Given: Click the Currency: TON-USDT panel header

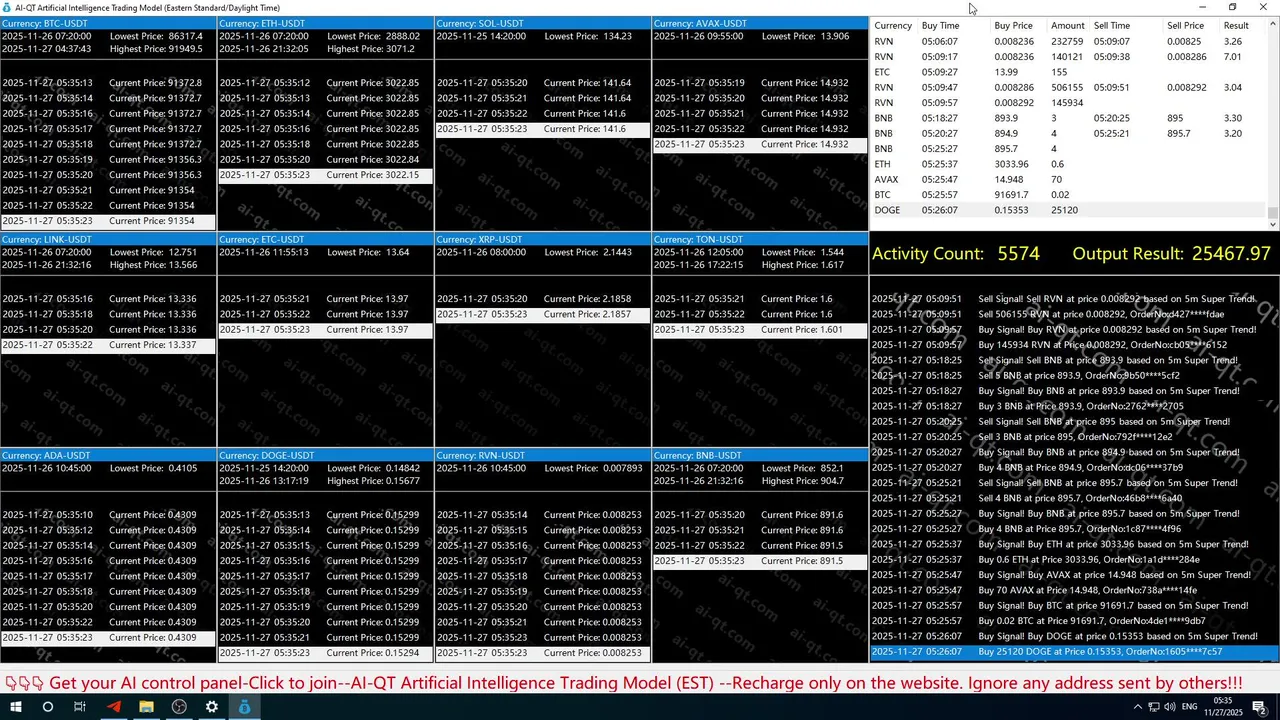Looking at the screenshot, I should 760,239.
